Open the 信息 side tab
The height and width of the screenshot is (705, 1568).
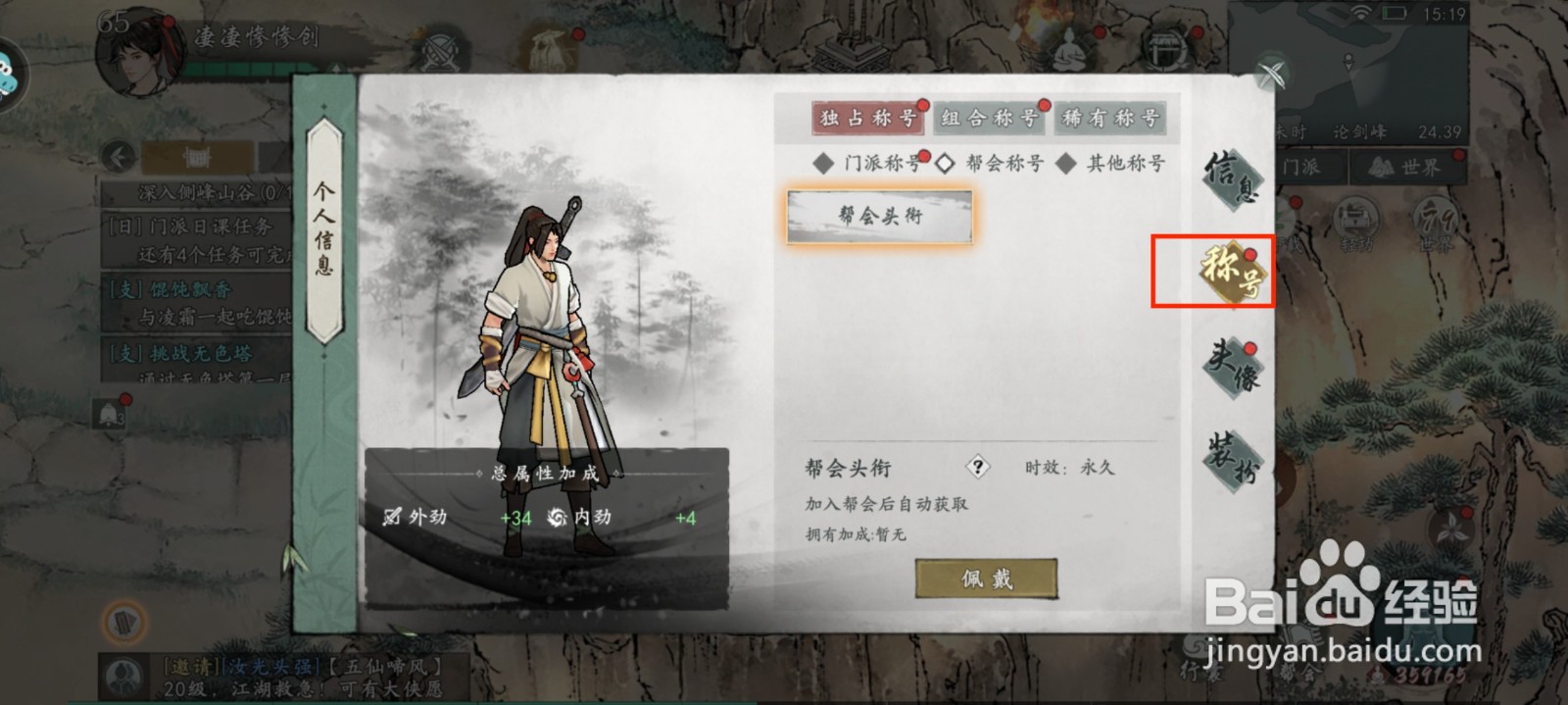(x=1233, y=178)
